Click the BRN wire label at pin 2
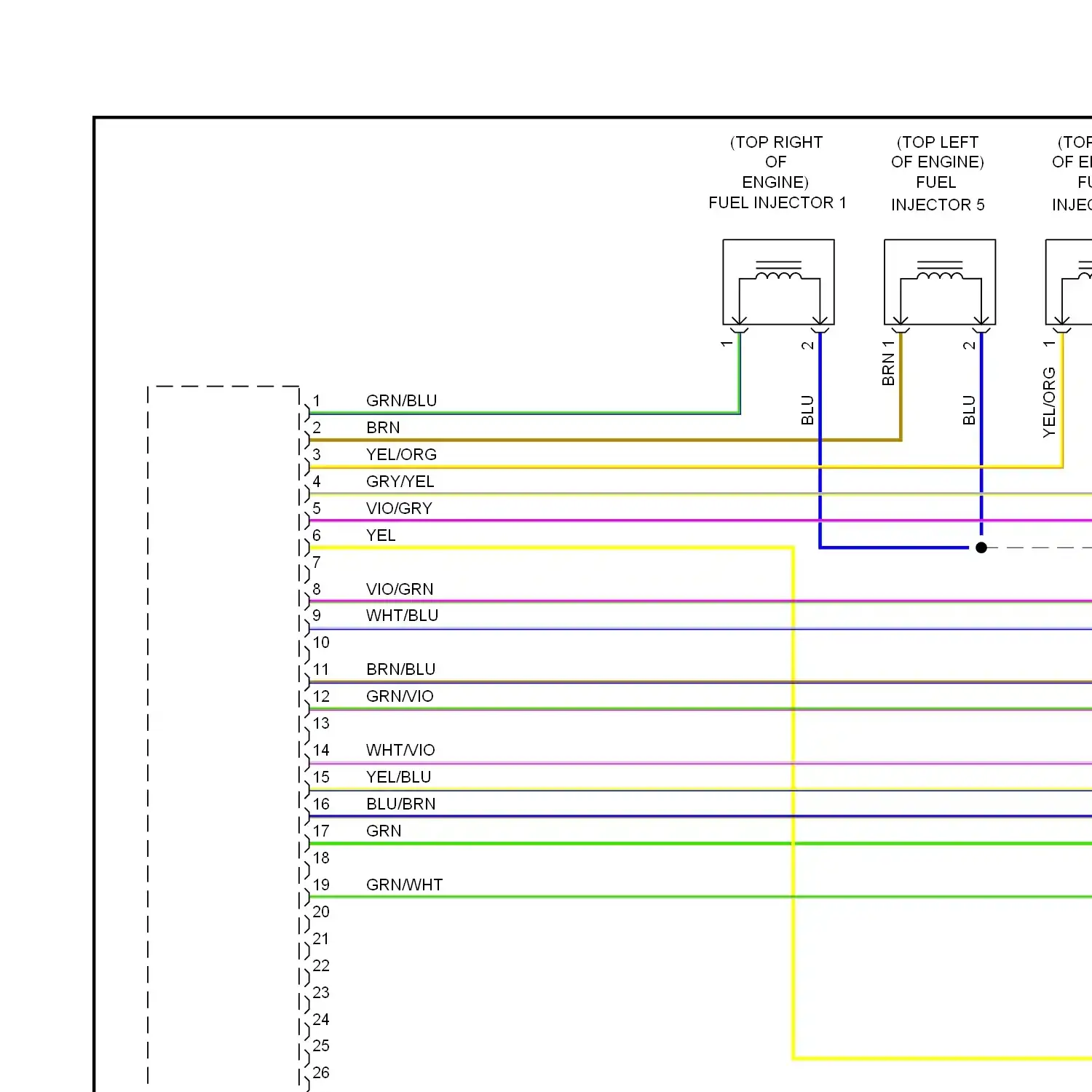The image size is (1092, 1092). pyautogui.click(x=383, y=428)
